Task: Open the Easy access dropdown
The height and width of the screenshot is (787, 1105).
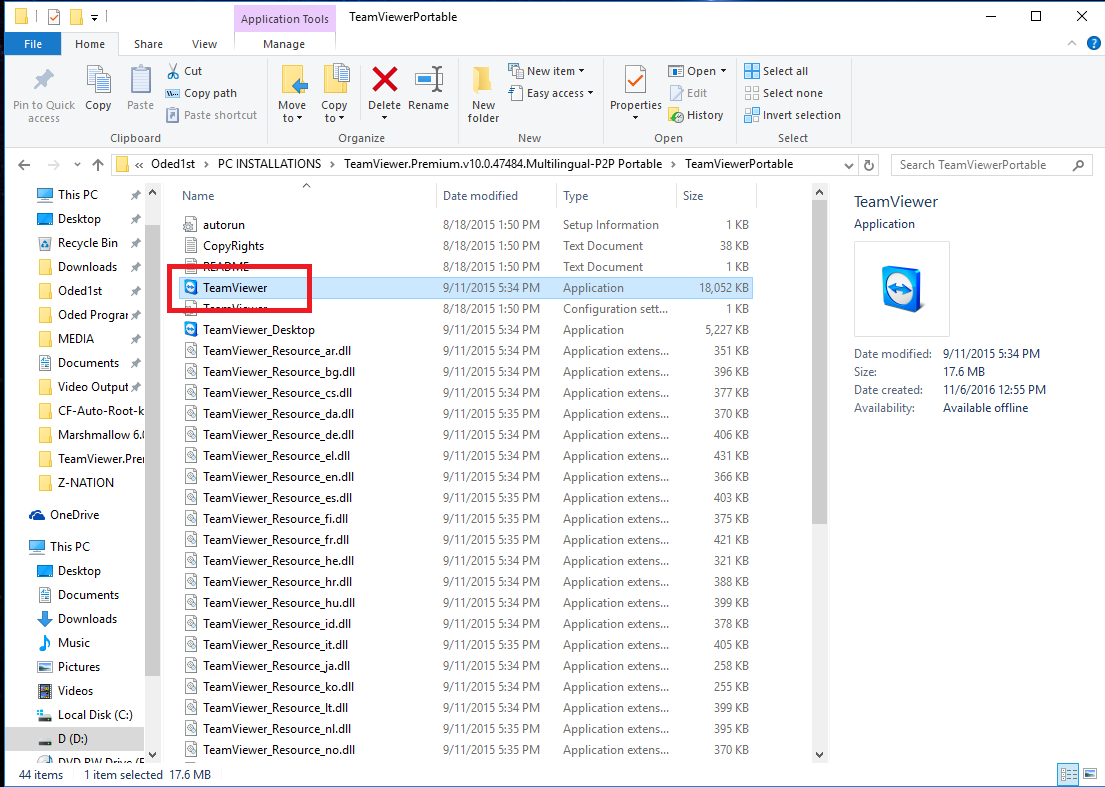Action: click(550, 92)
